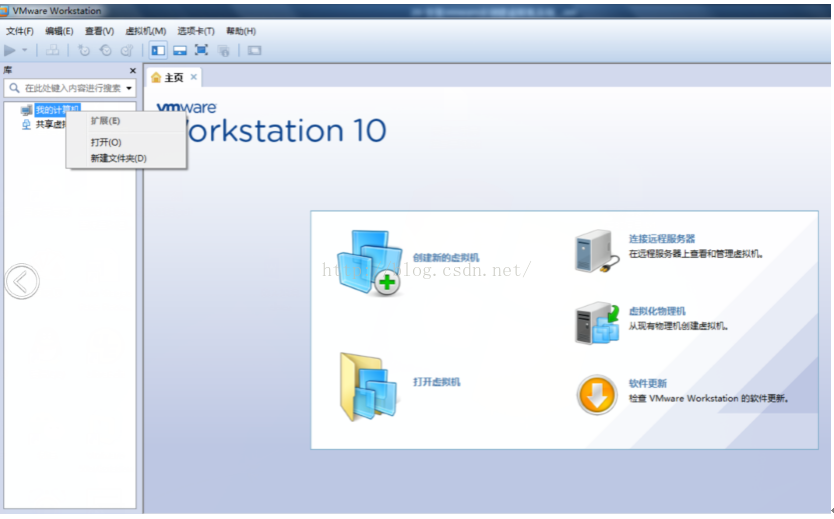Click the home icon on 主页 tab
This screenshot has height=519, width=834.
click(156, 78)
